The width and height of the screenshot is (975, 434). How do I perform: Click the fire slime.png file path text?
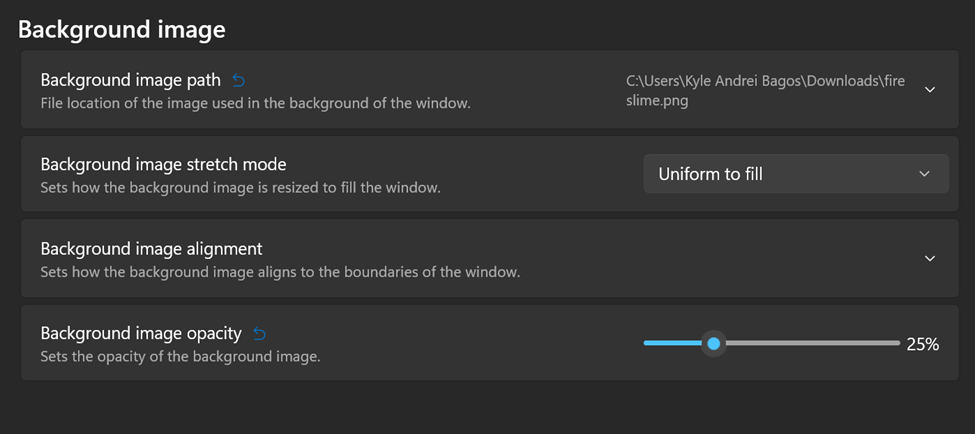pos(765,91)
